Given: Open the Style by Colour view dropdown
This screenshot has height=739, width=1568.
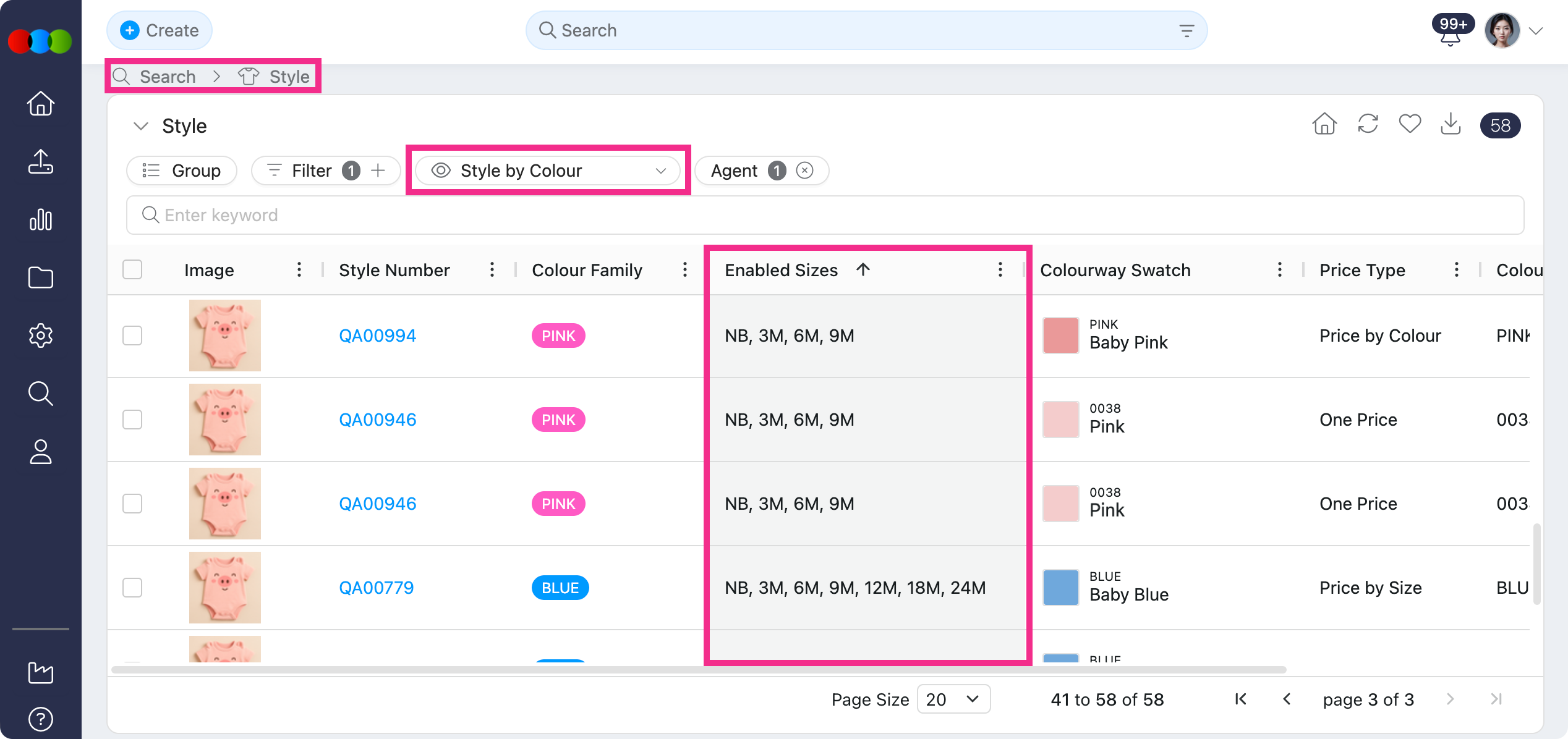Looking at the screenshot, I should [548, 171].
